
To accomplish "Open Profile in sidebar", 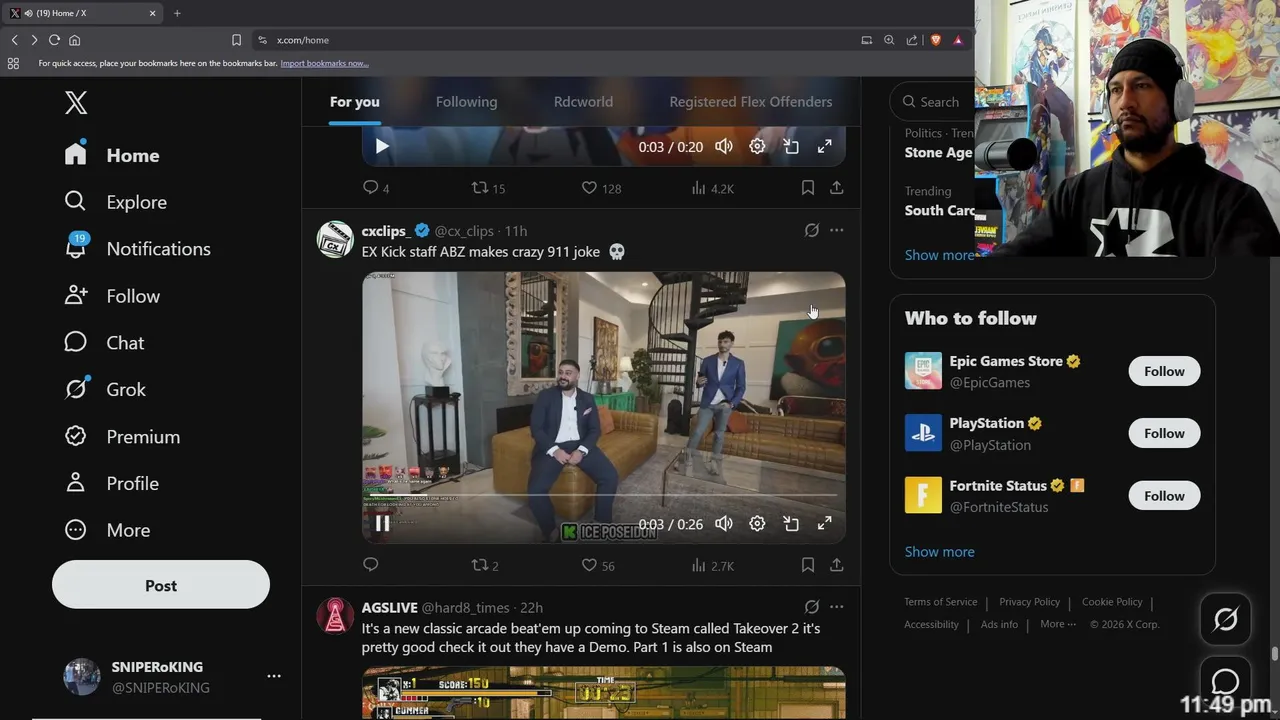I will tap(111, 483).
